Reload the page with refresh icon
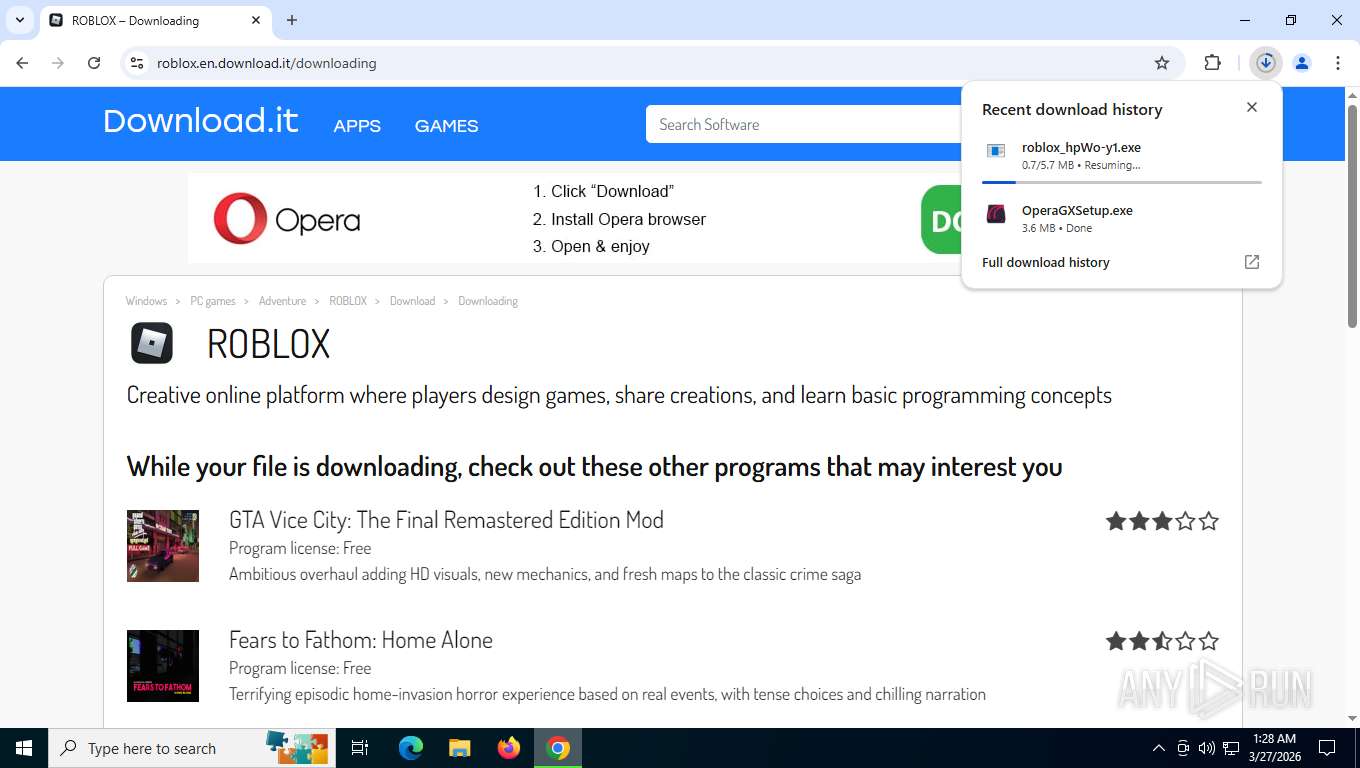Image resolution: width=1360 pixels, height=768 pixels. tap(94, 63)
